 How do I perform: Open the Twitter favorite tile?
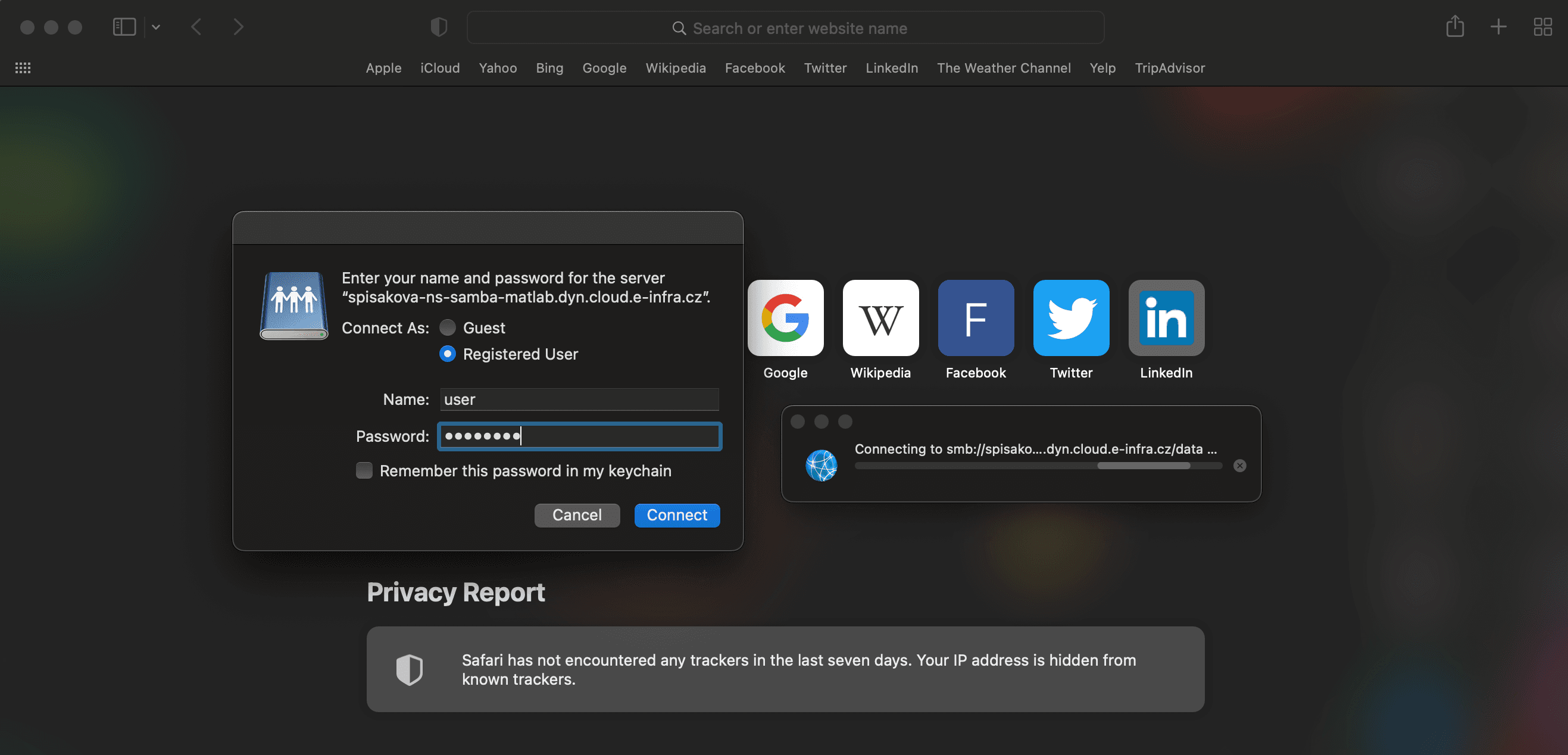[1071, 318]
